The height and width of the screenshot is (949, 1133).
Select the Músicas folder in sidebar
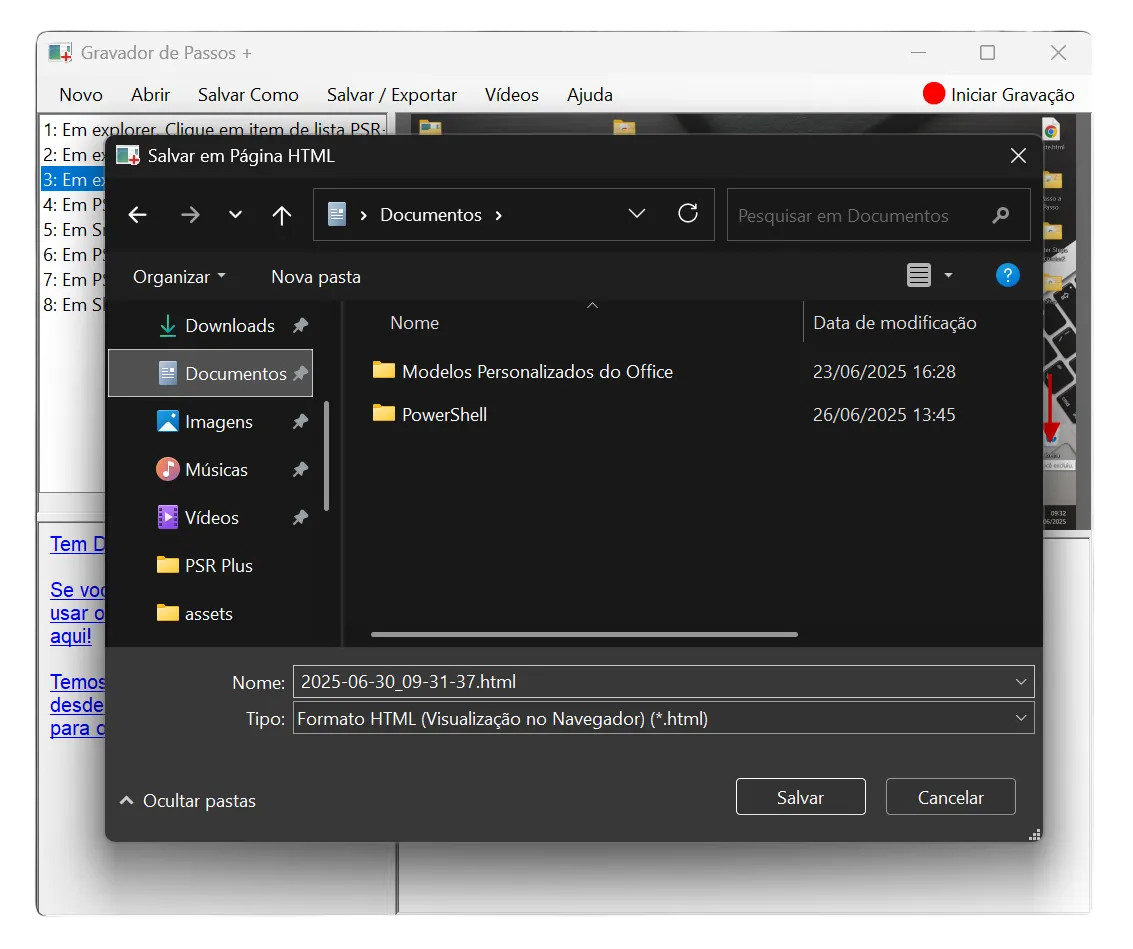coord(216,469)
